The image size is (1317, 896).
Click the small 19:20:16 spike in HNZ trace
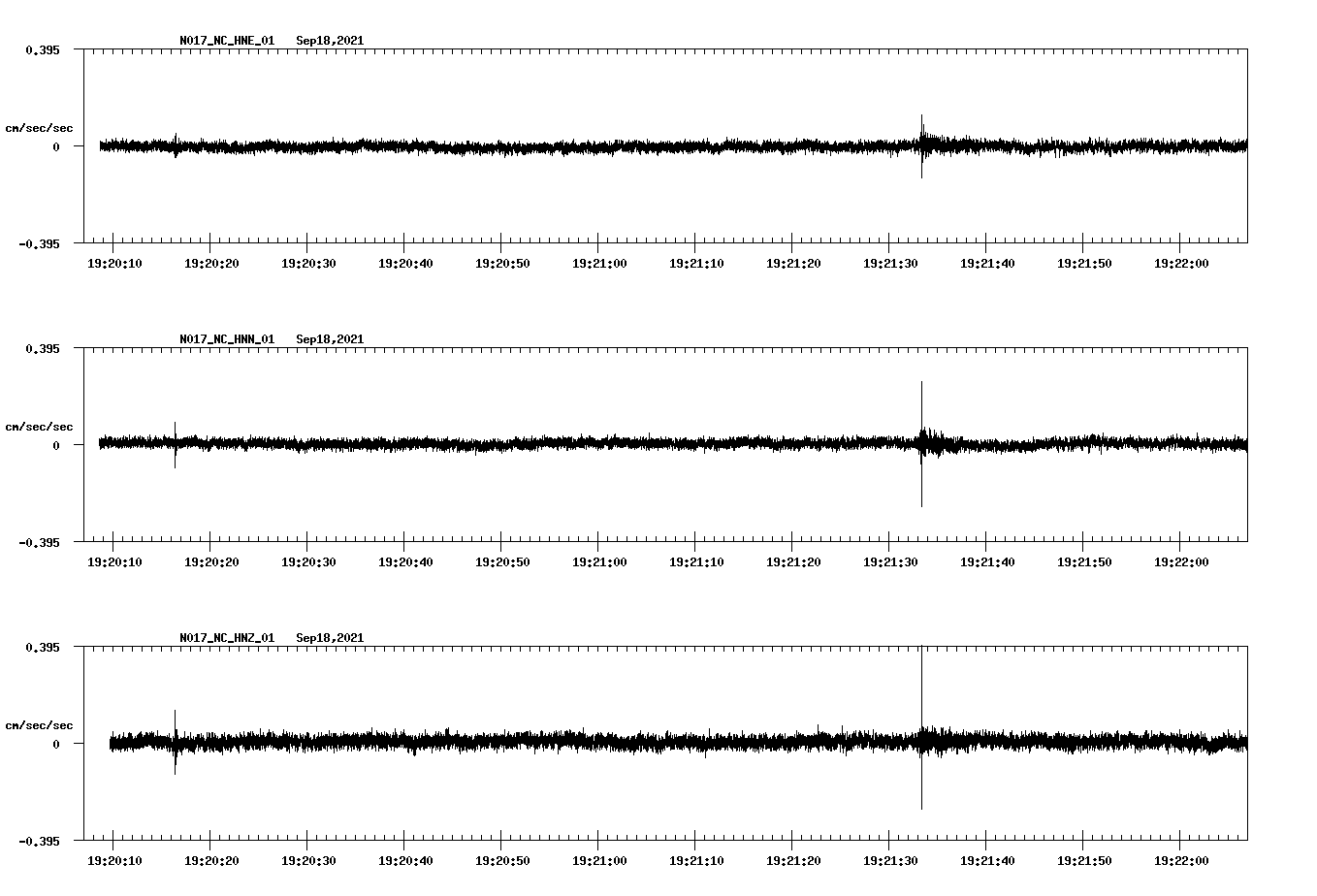point(175,742)
